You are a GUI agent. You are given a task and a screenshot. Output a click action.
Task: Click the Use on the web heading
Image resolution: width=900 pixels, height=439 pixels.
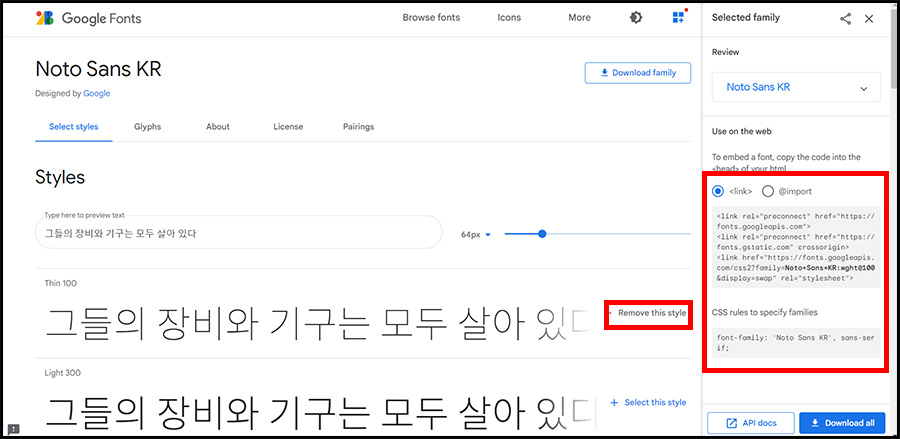(742, 131)
